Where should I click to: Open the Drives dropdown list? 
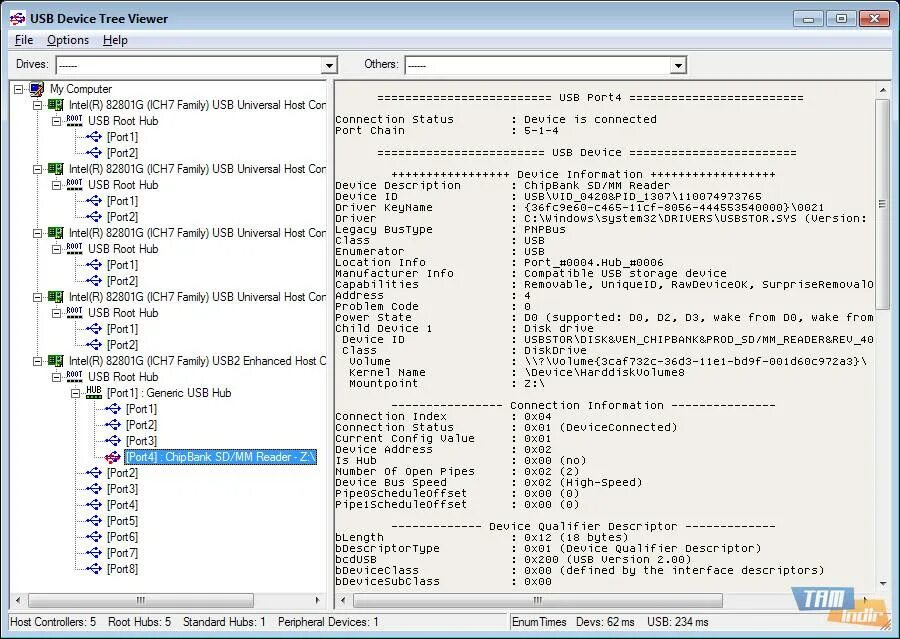[x=329, y=65]
